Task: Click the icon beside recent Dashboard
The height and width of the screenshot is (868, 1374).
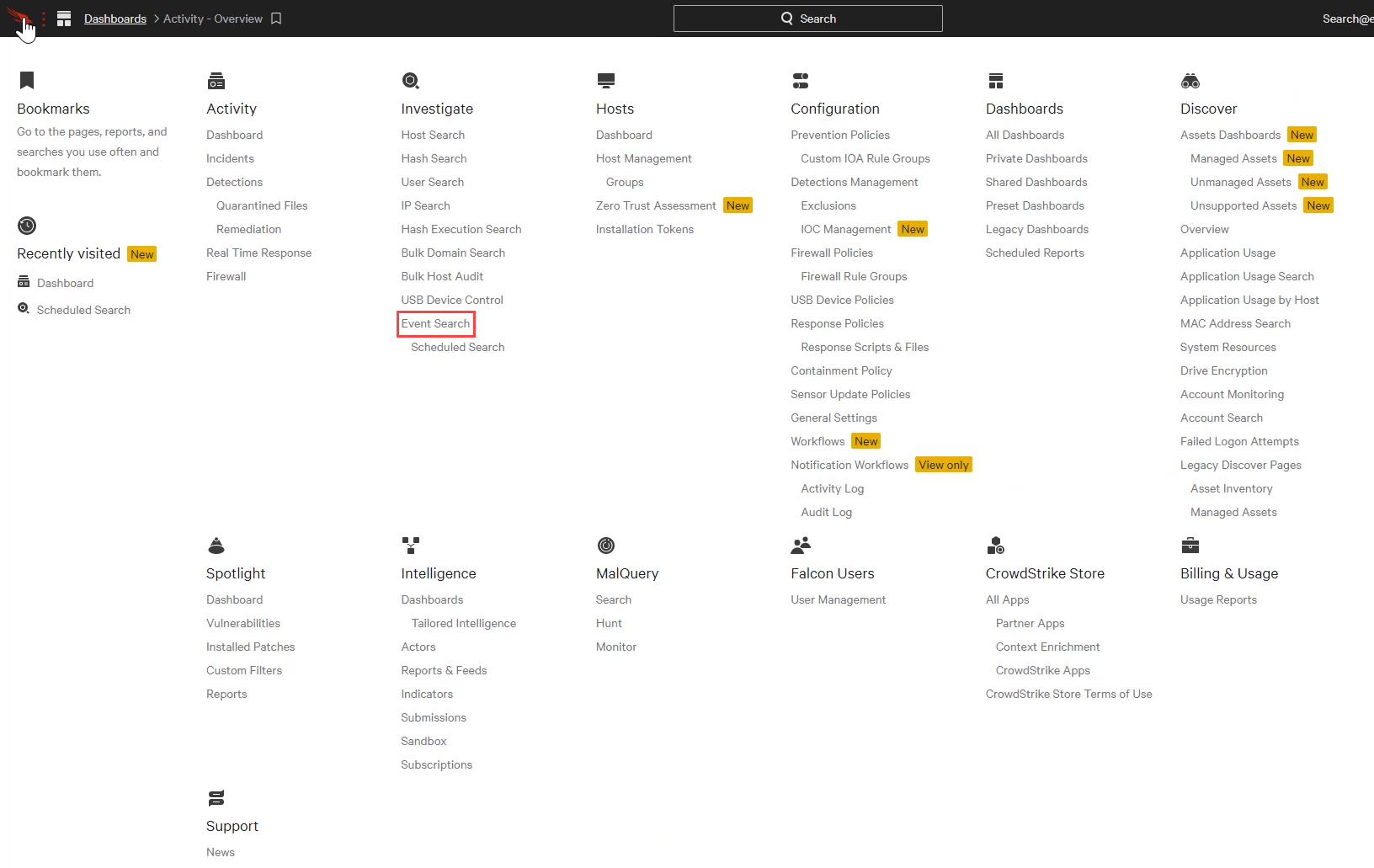Action: [x=24, y=282]
